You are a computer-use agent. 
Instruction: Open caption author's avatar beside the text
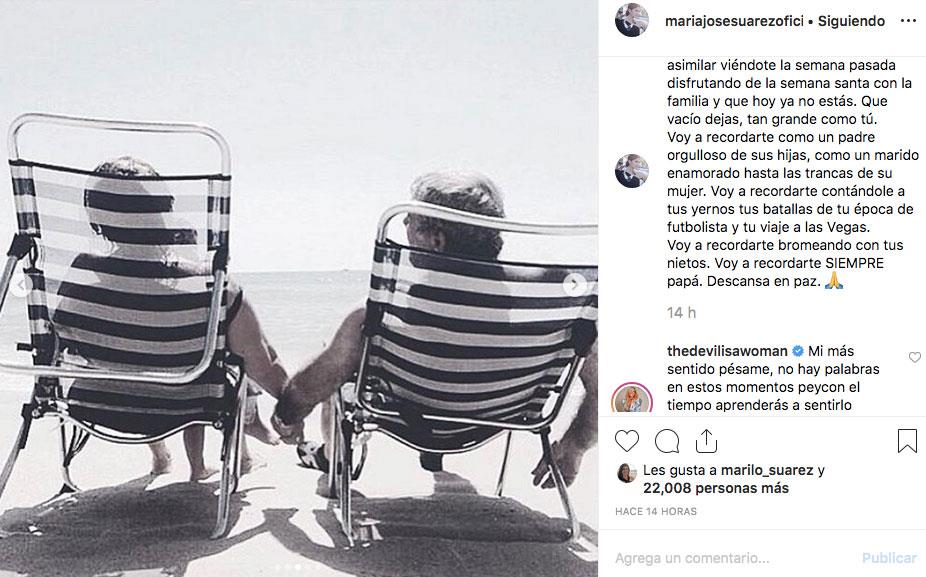tap(632, 171)
